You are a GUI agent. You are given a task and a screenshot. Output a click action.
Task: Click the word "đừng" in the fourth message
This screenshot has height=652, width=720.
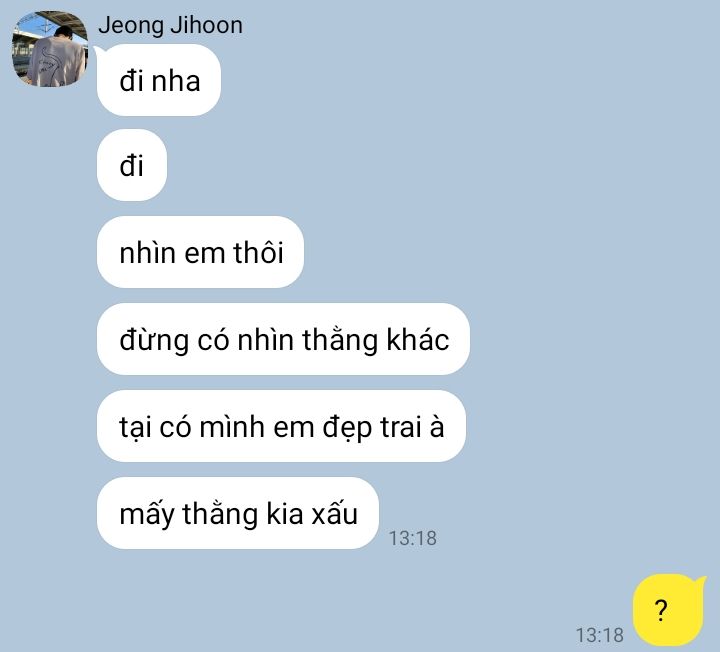click(x=154, y=342)
